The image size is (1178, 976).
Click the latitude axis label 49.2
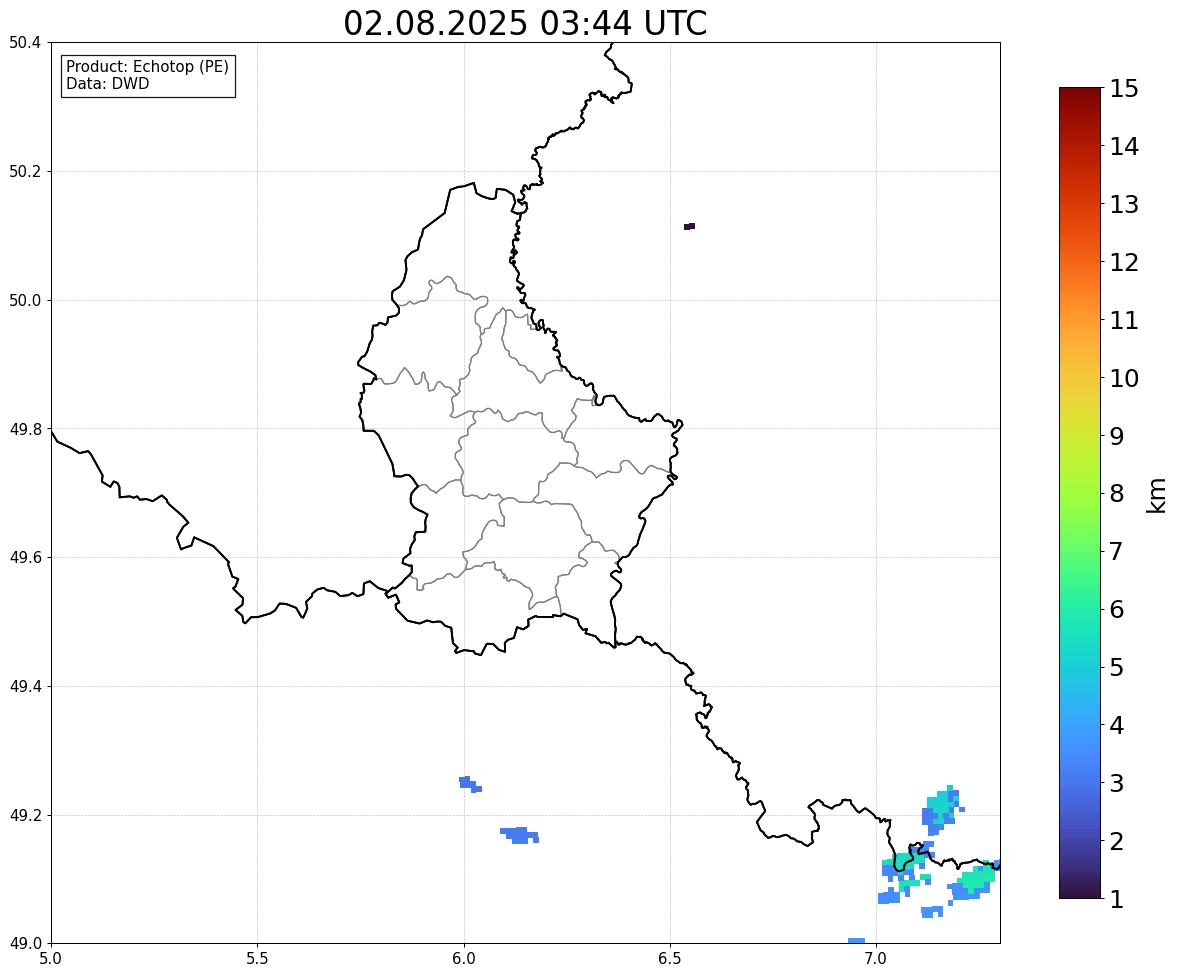(x=25, y=815)
